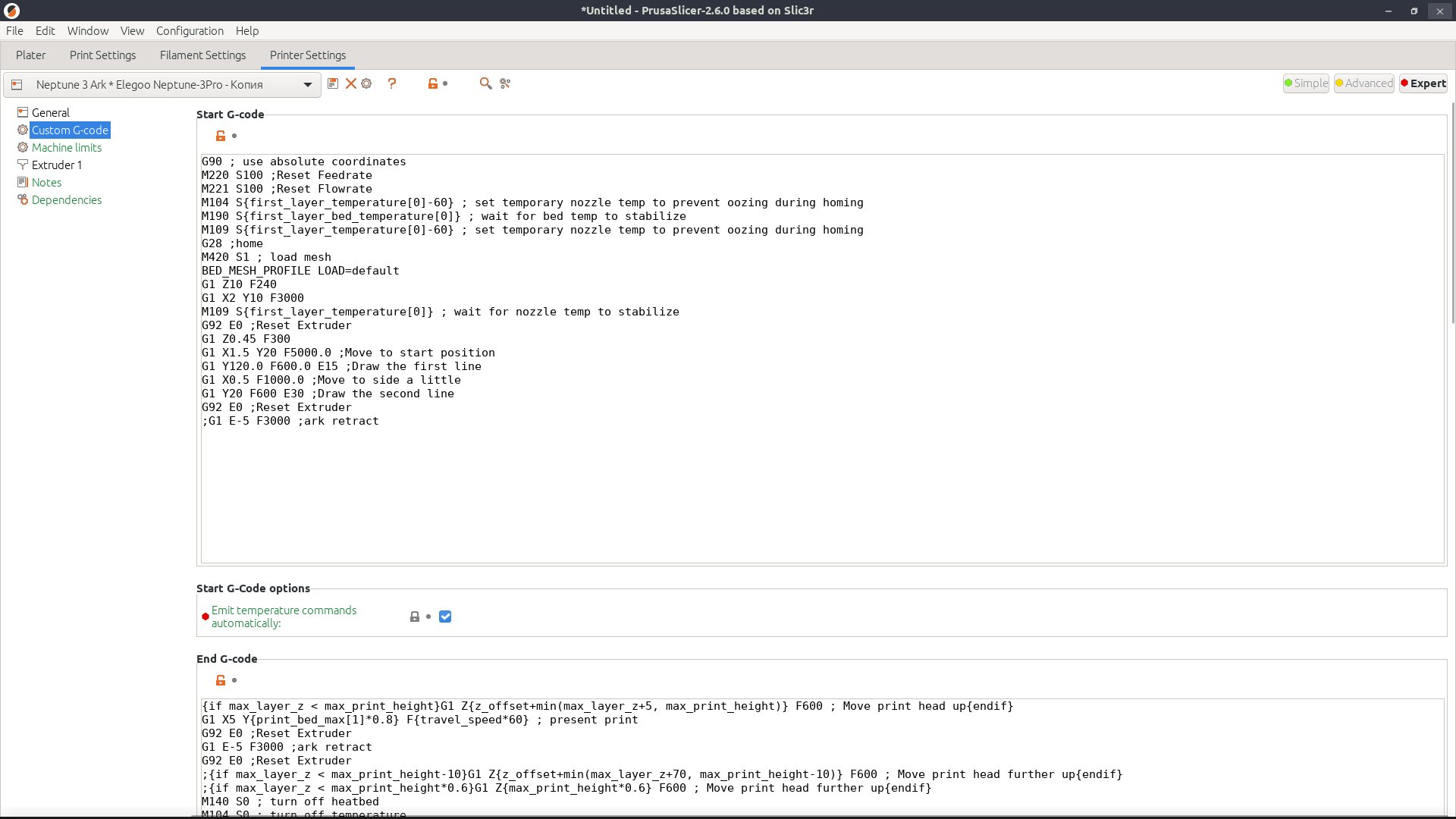This screenshot has height=819, width=1456.
Task: Click the End G-code reset dot
Action: (234, 680)
